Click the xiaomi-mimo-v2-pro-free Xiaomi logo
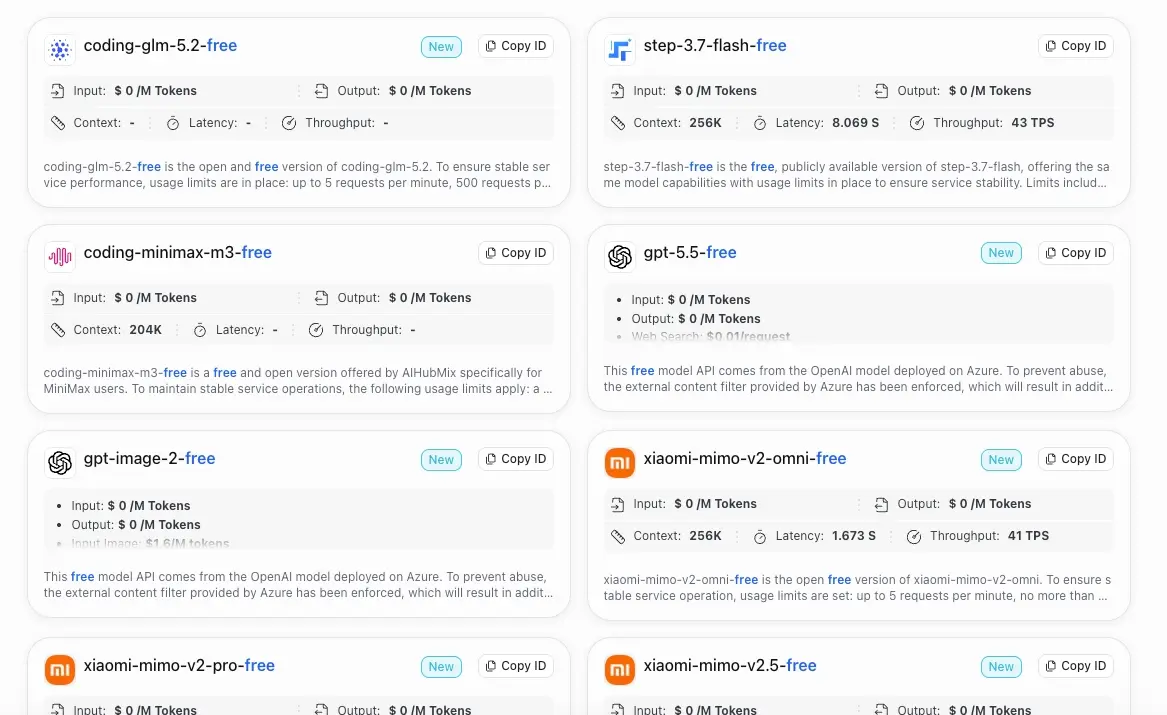Image resolution: width=1167 pixels, height=715 pixels. click(x=60, y=670)
